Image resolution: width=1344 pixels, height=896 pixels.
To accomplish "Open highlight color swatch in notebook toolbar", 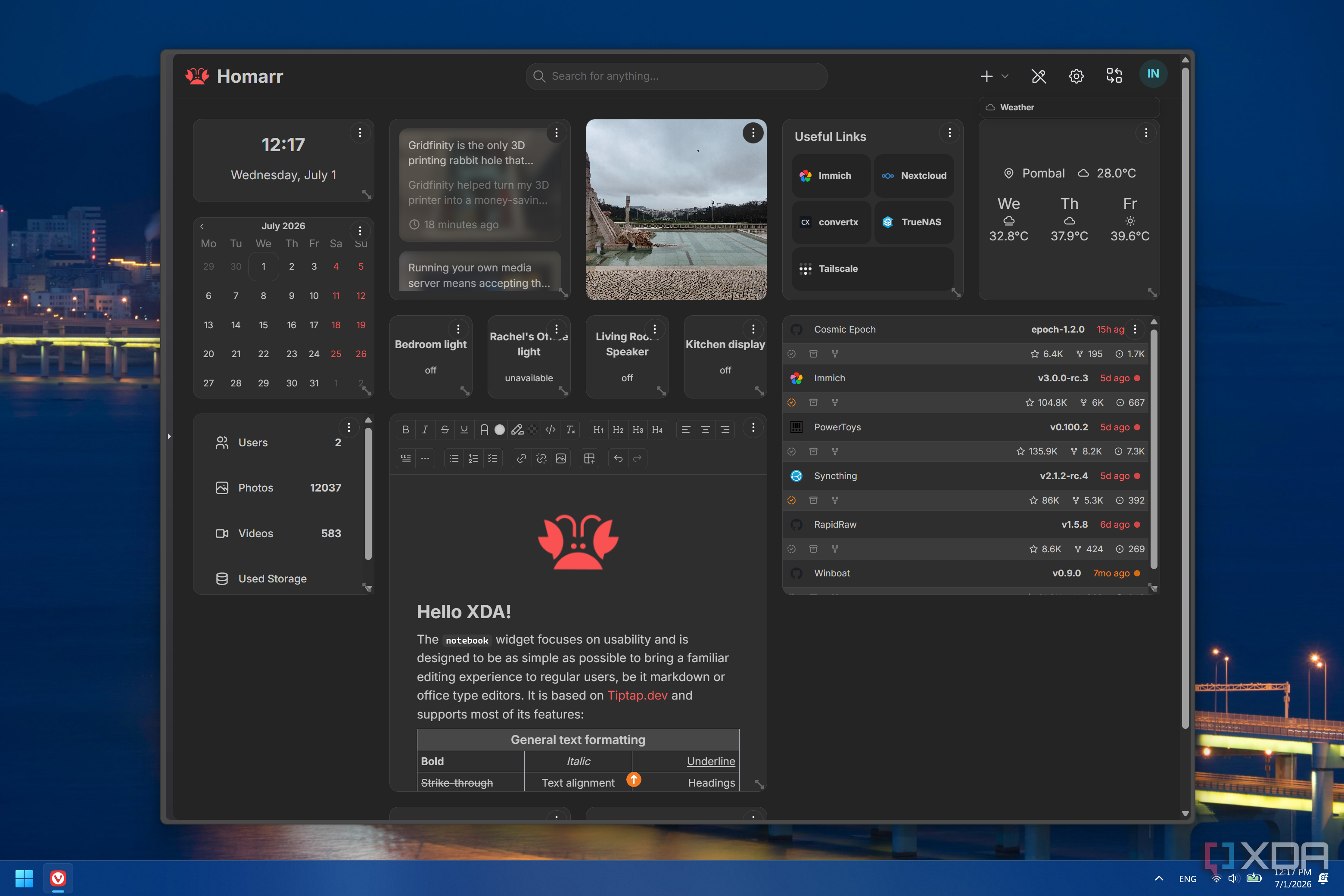I will pos(532,430).
